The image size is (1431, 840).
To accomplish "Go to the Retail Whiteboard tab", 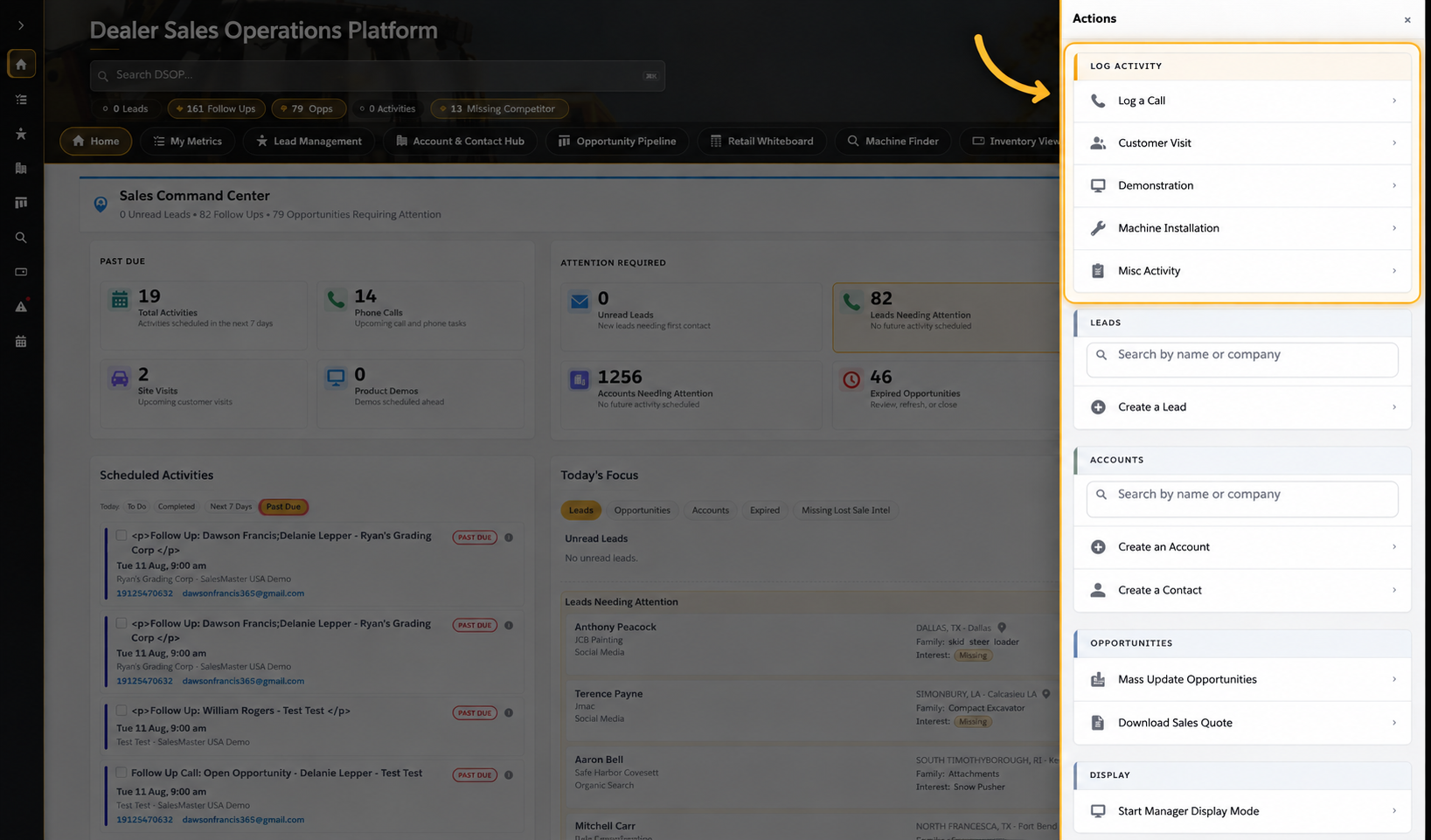I will pyautogui.click(x=761, y=141).
